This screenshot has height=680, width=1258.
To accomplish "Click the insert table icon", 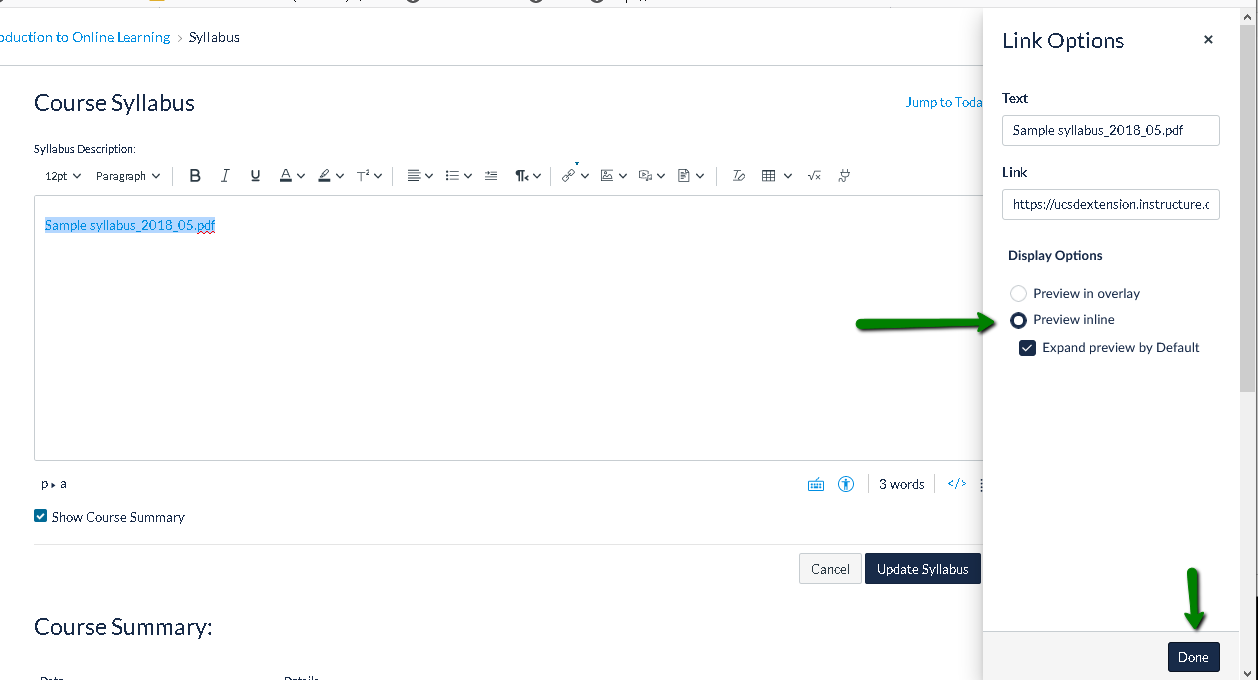I will [768, 176].
